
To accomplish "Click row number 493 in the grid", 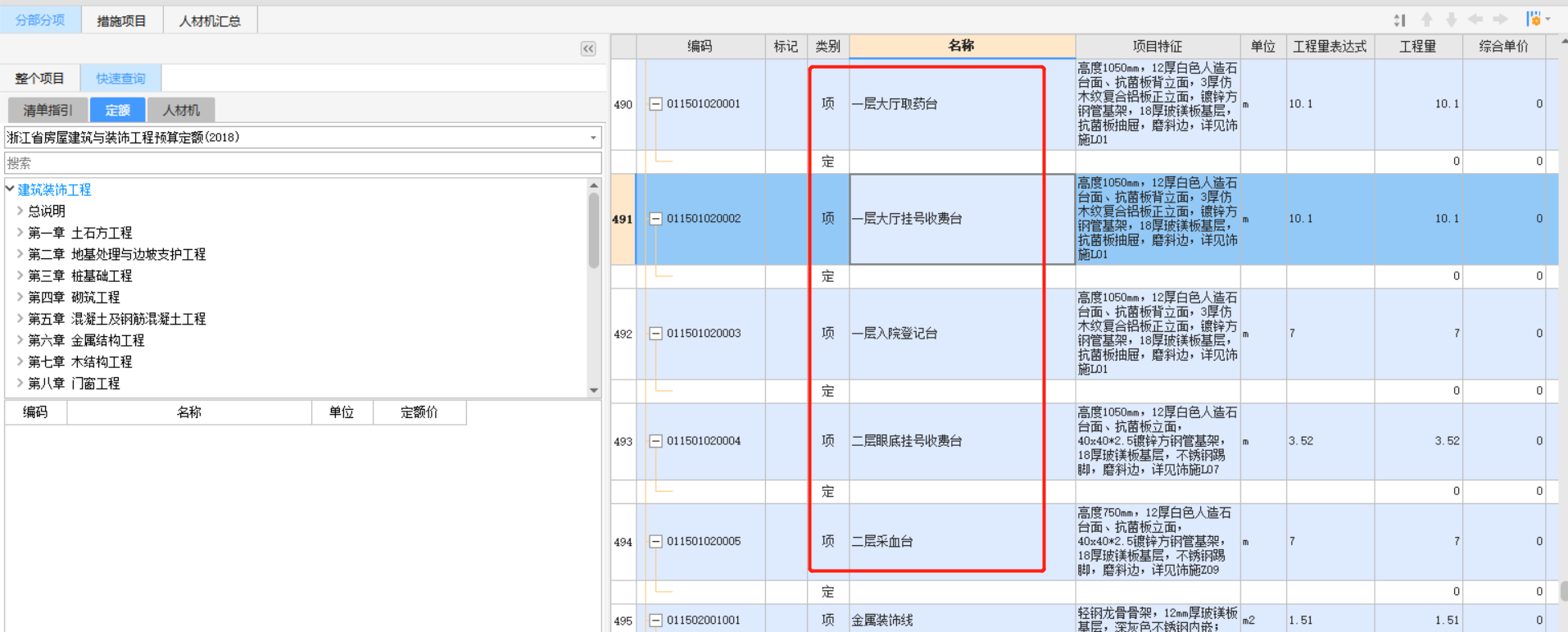I will [x=623, y=441].
